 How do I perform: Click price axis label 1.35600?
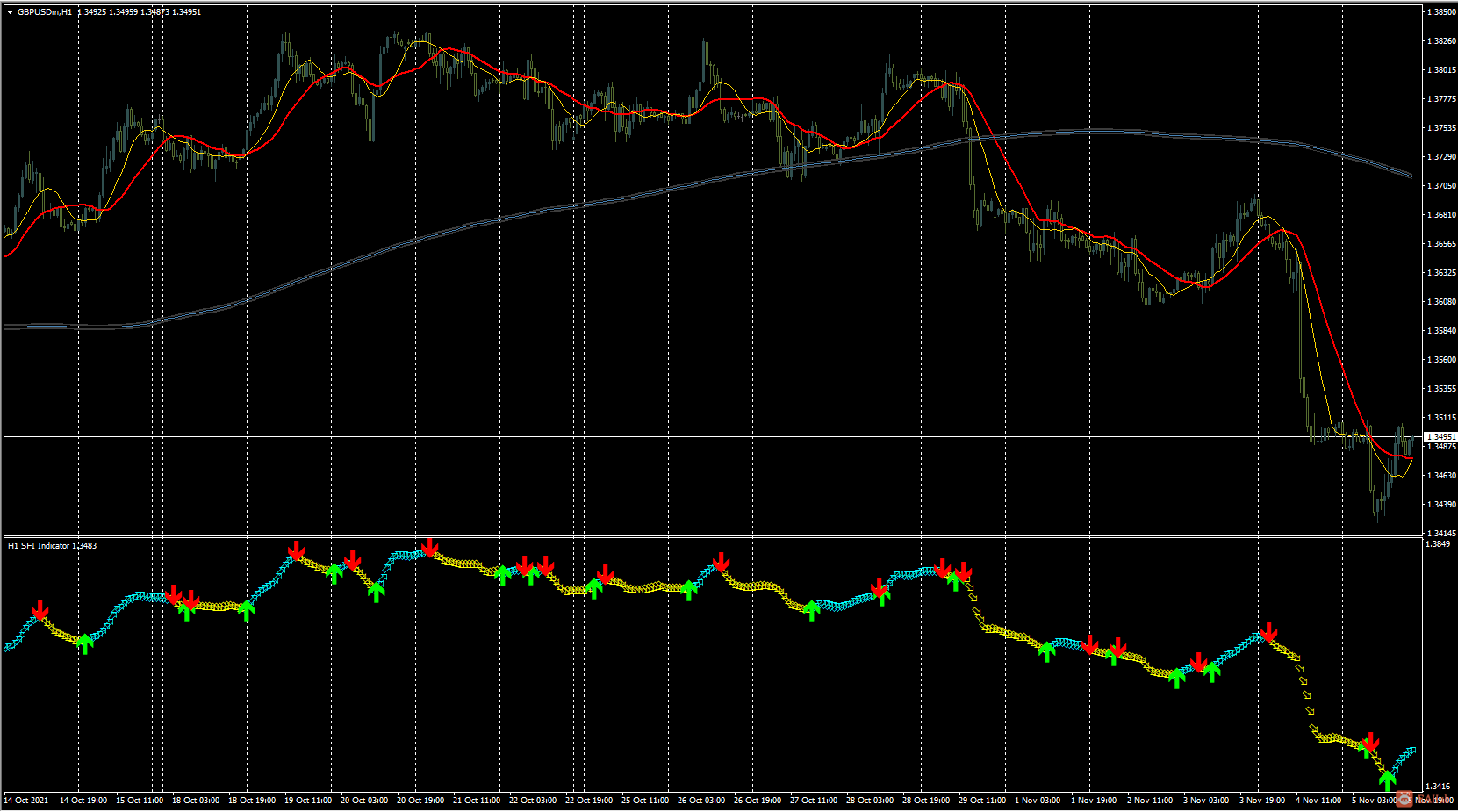pyautogui.click(x=1441, y=360)
